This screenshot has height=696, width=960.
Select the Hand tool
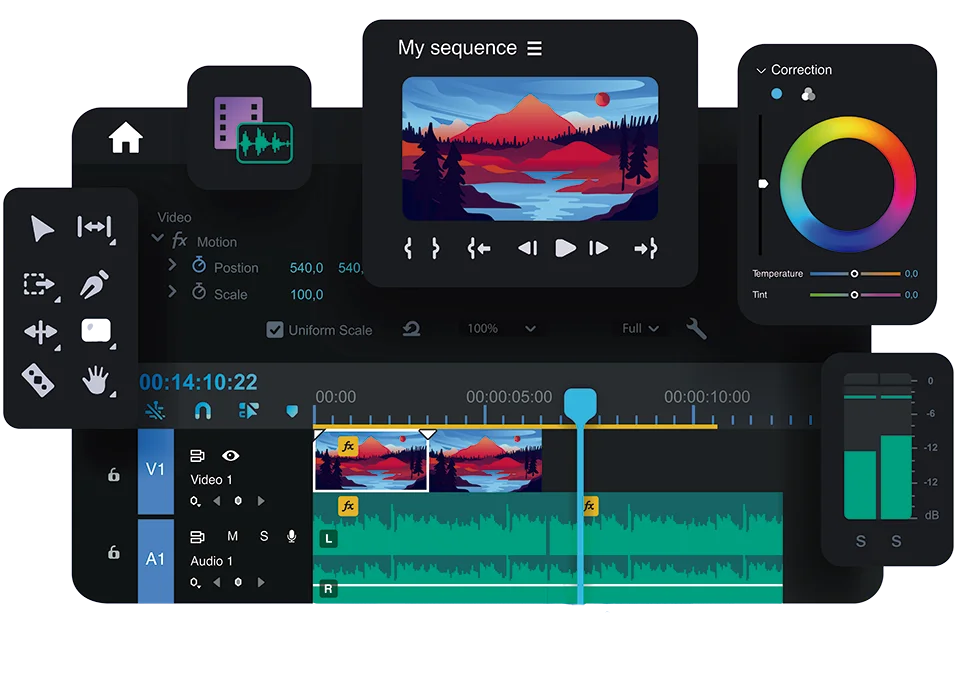[x=94, y=379]
